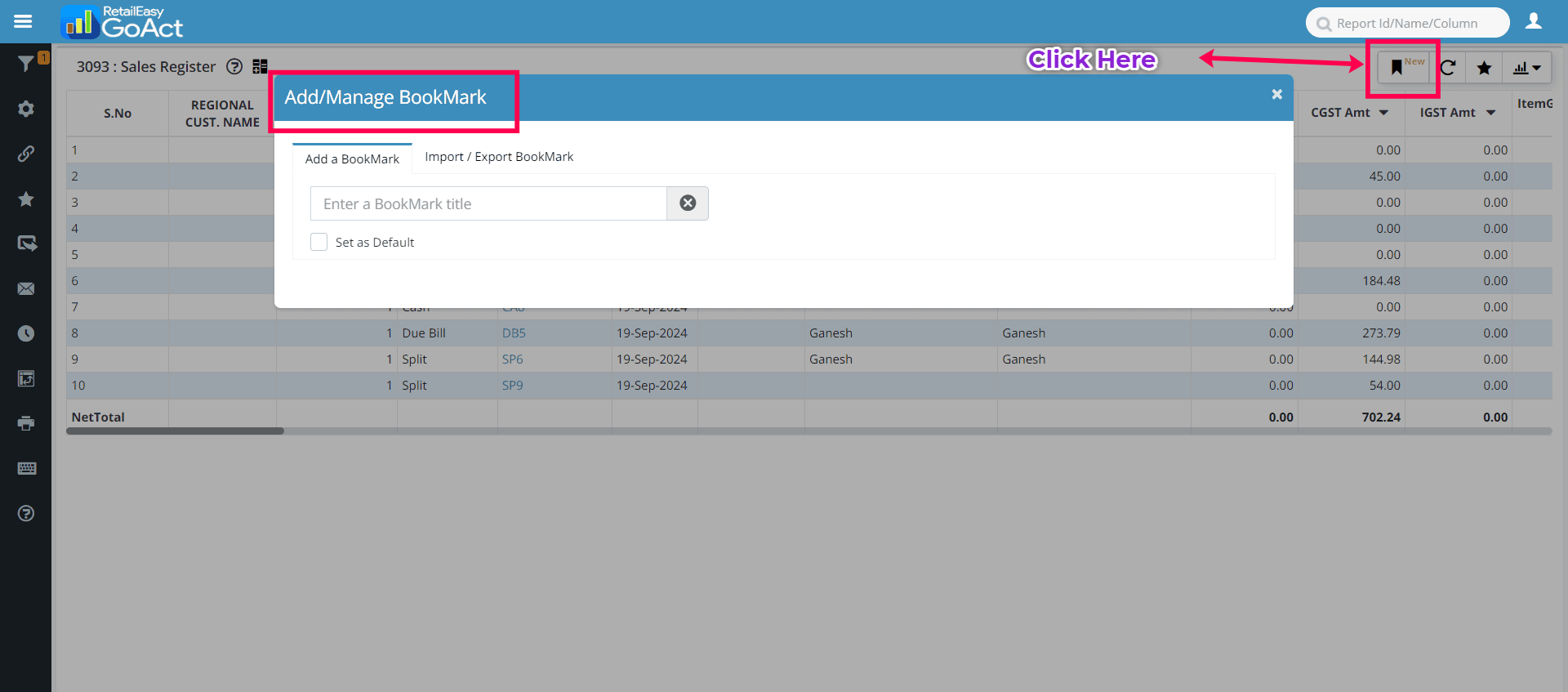Click the REGIONAL CUST. NAME column header

click(222, 114)
